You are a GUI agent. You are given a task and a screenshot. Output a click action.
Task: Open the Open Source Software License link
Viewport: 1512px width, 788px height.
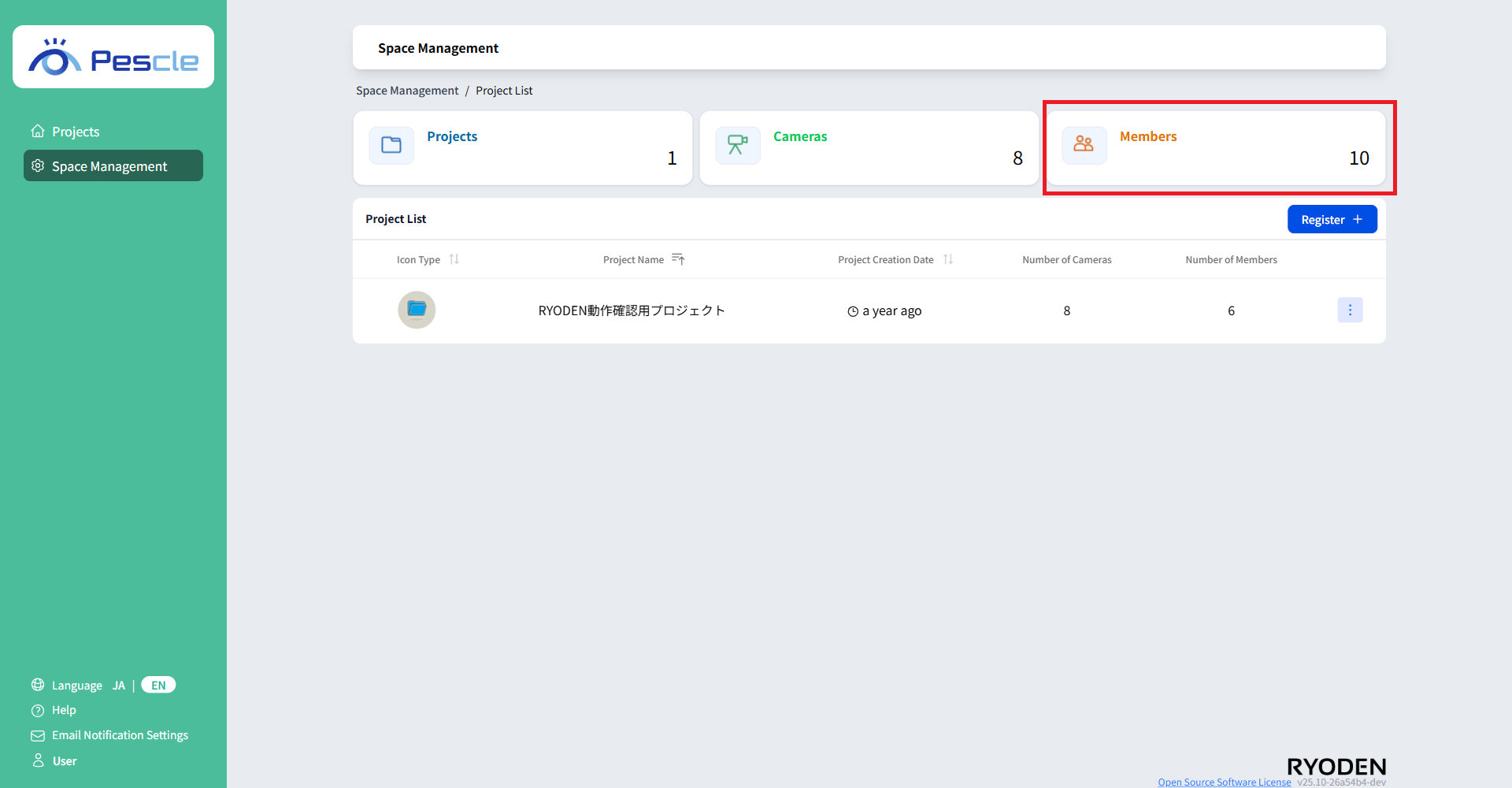1224,782
